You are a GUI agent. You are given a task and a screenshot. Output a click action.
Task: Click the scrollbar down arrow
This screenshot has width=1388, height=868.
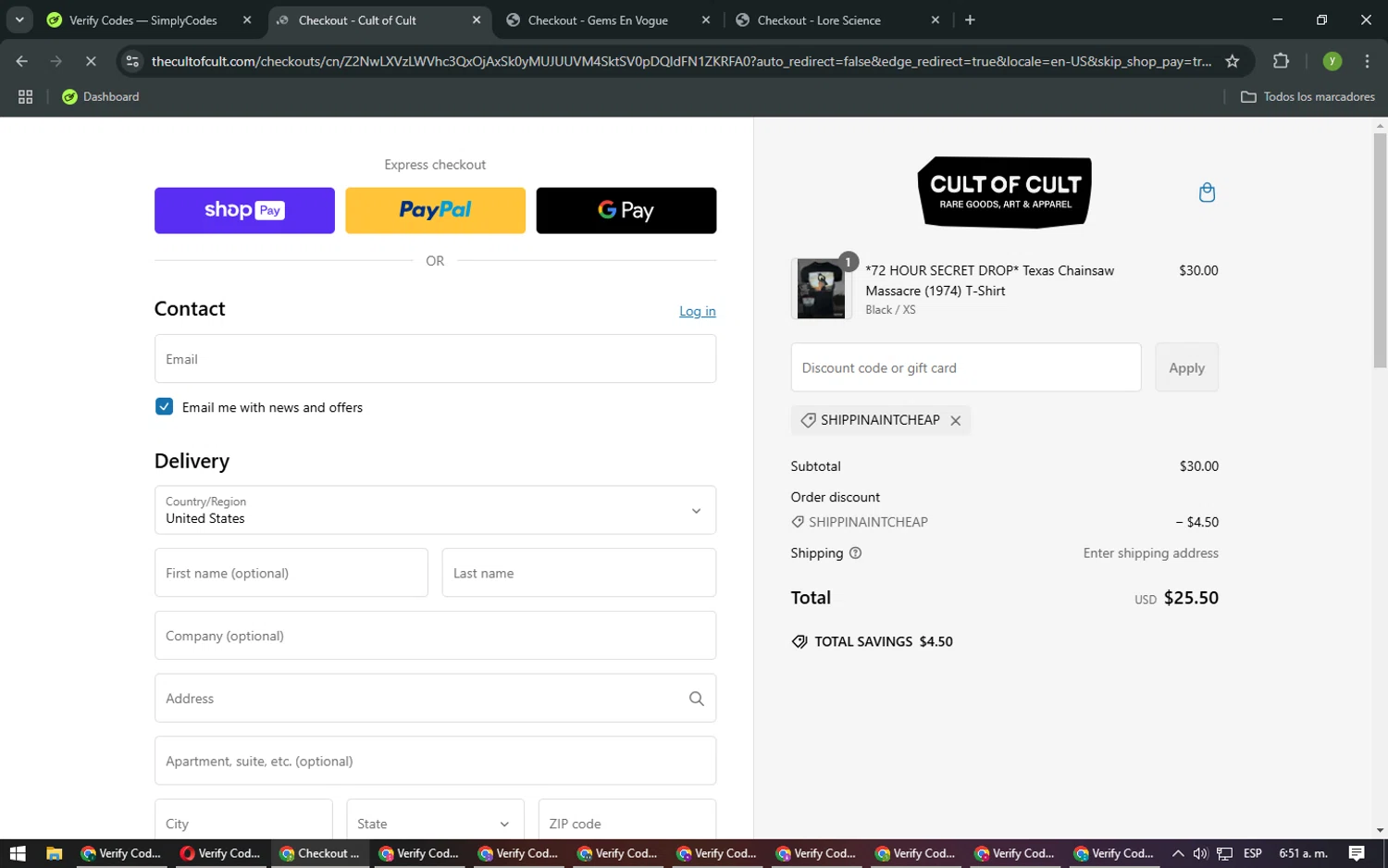point(1380,831)
